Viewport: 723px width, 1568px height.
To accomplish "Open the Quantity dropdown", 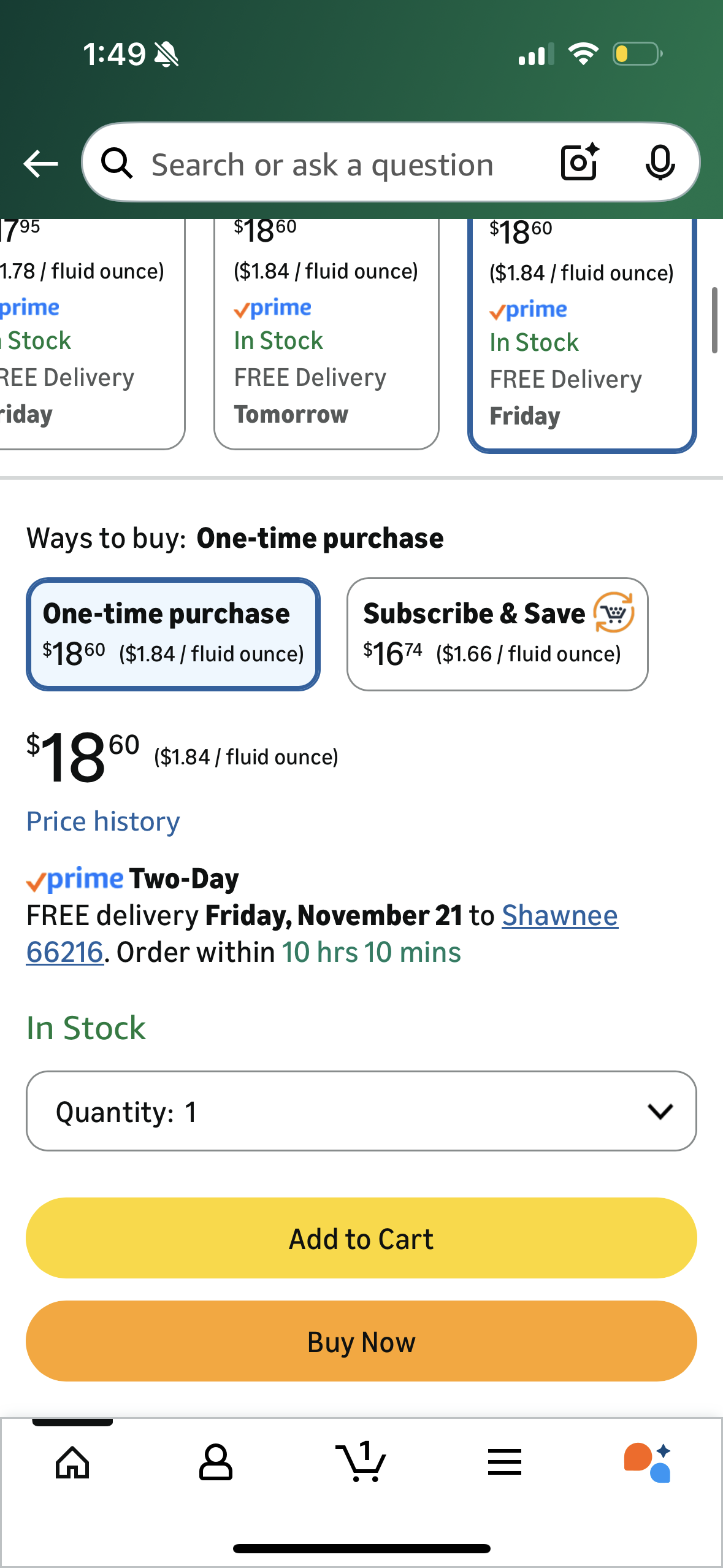I will [x=361, y=1111].
